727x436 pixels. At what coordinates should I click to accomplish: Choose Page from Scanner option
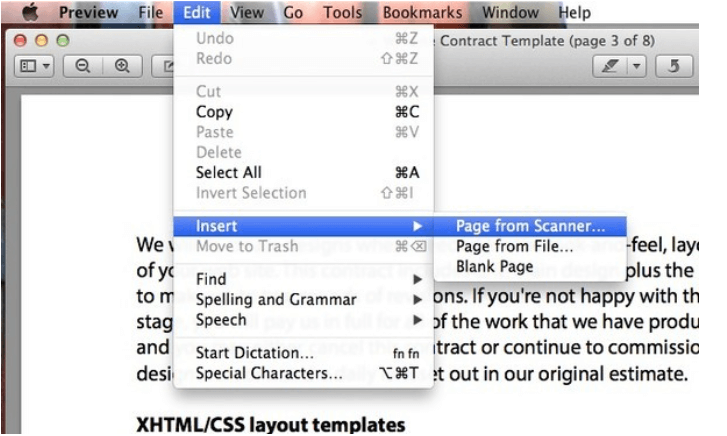530,226
